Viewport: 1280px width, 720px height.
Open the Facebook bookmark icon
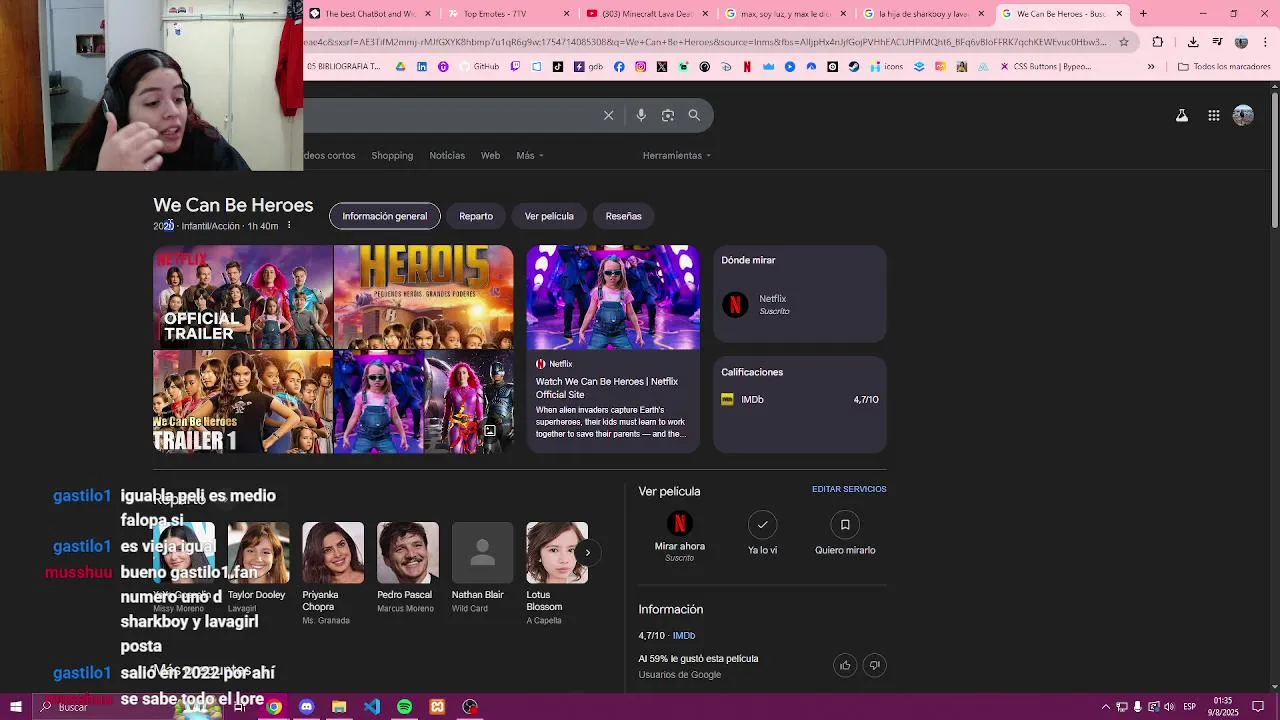[x=619, y=67]
